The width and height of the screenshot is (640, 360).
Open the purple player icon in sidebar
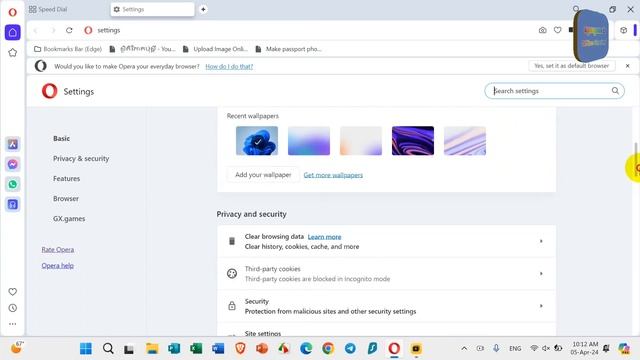[13, 204]
